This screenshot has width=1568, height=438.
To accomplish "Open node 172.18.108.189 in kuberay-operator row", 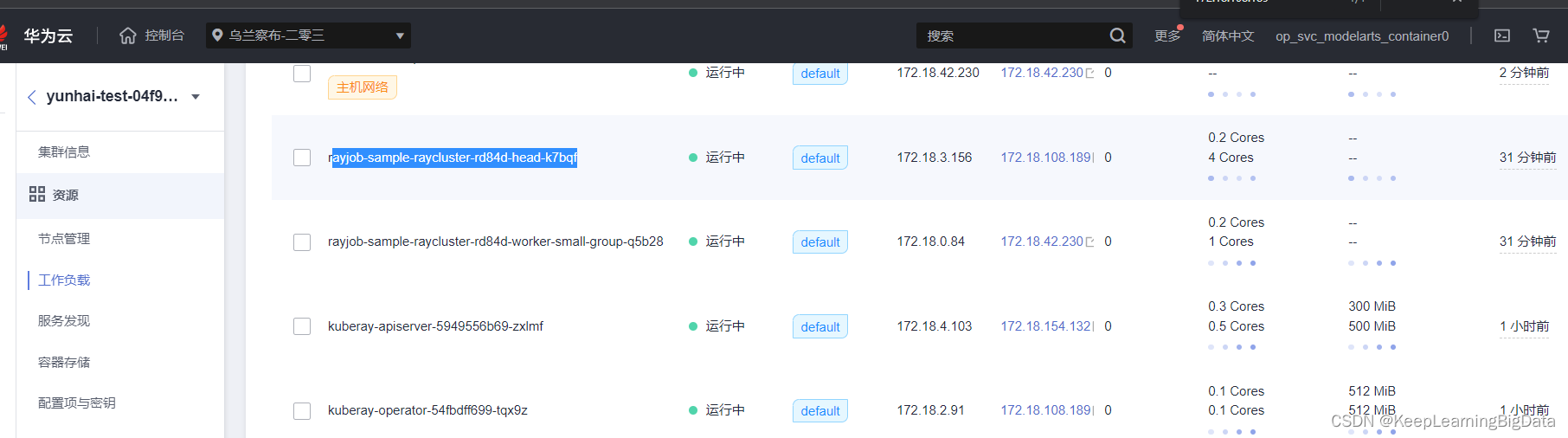I will coord(1046,410).
